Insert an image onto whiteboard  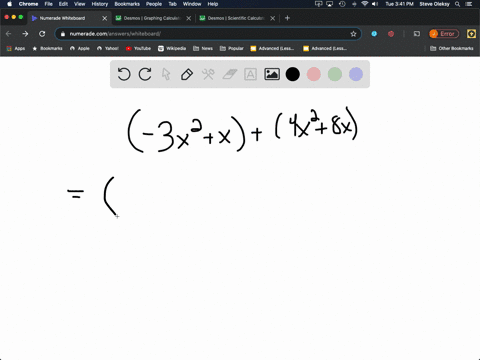click(272, 74)
